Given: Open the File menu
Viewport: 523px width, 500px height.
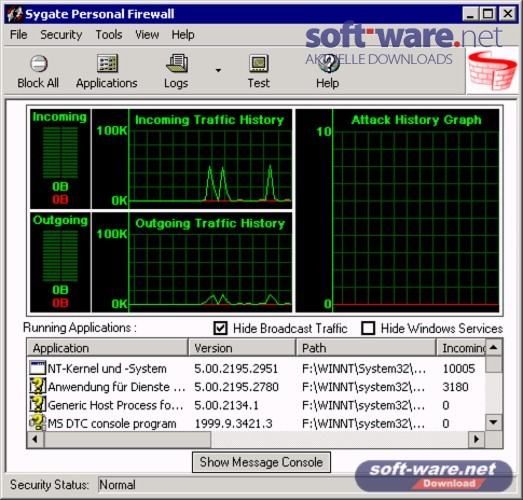Looking at the screenshot, I should click(19, 35).
